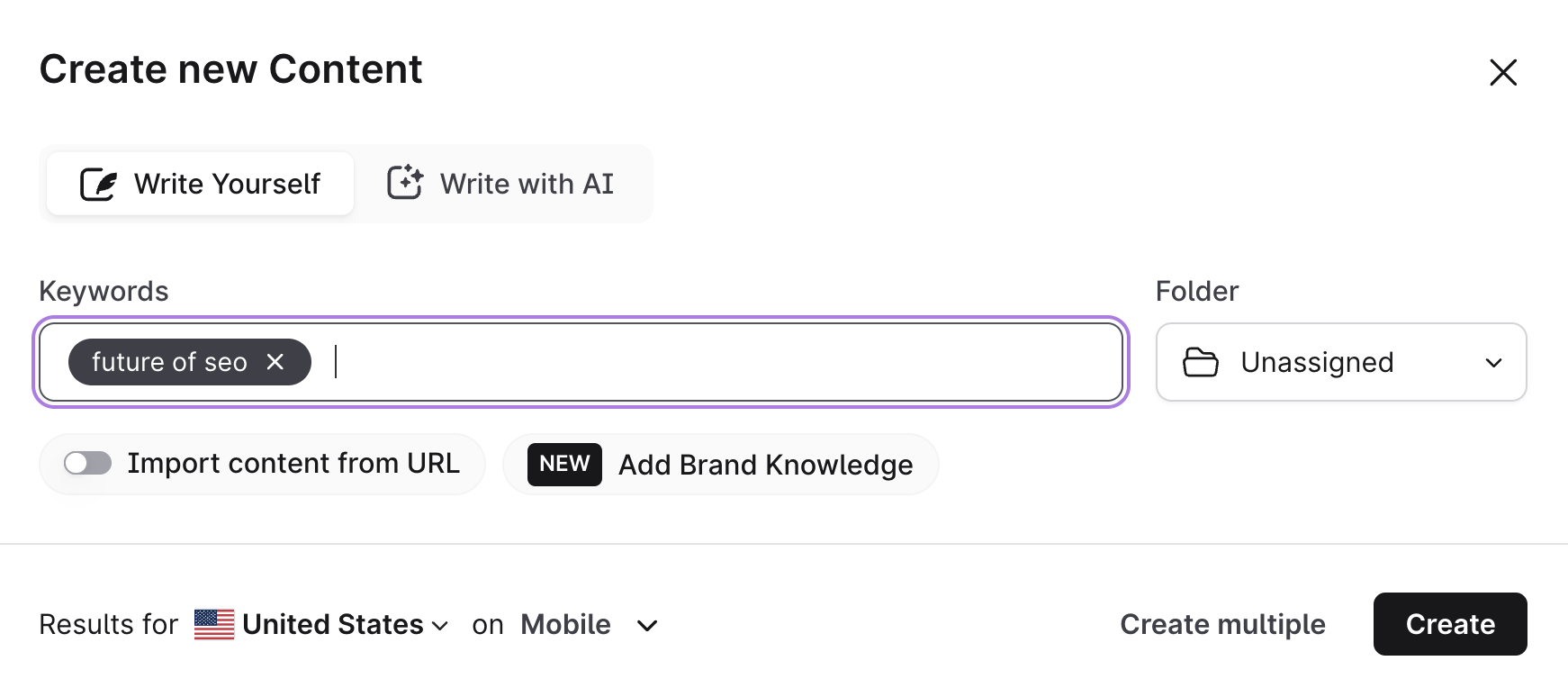Open the United States country dropdown

(344, 624)
